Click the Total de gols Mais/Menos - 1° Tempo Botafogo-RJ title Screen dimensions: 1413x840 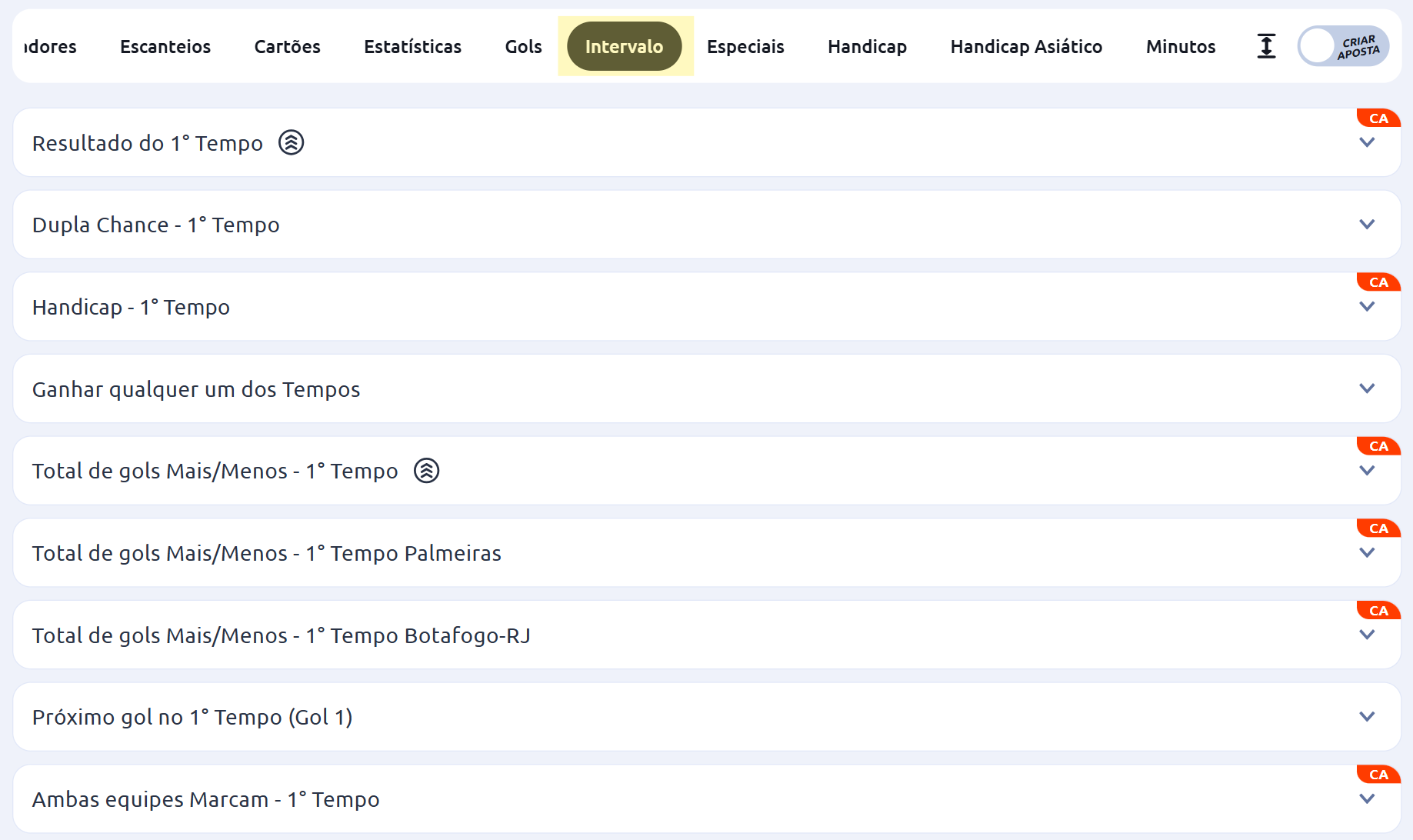pyautogui.click(x=282, y=635)
